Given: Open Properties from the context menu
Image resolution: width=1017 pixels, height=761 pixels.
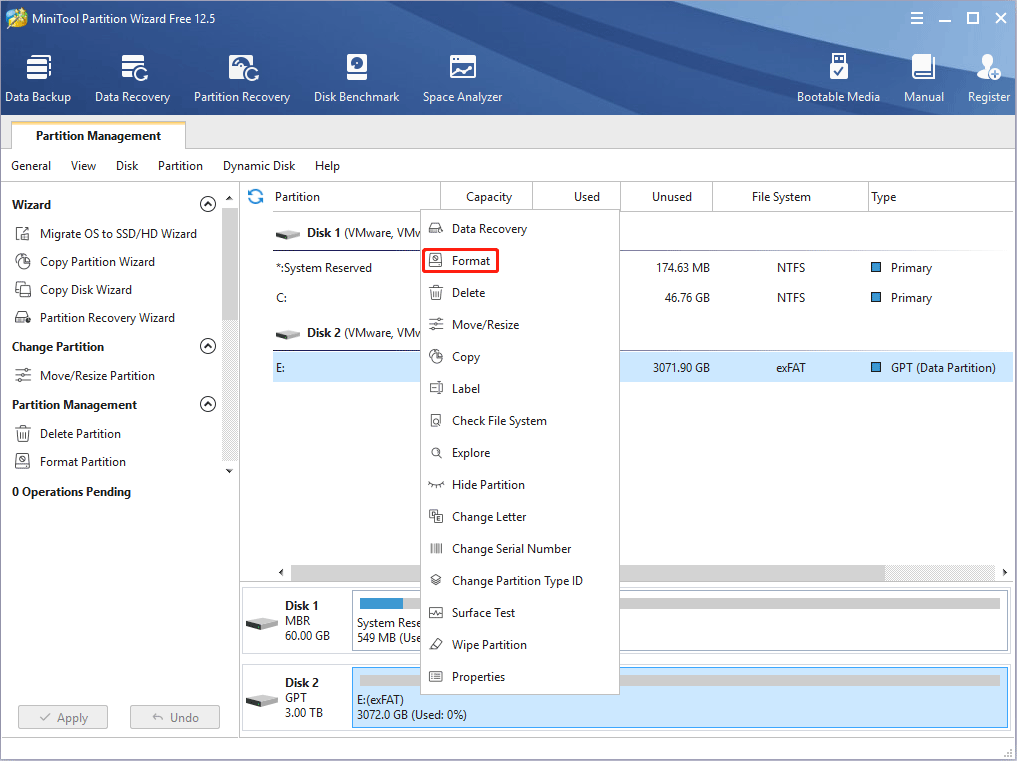Looking at the screenshot, I should tap(520, 677).
